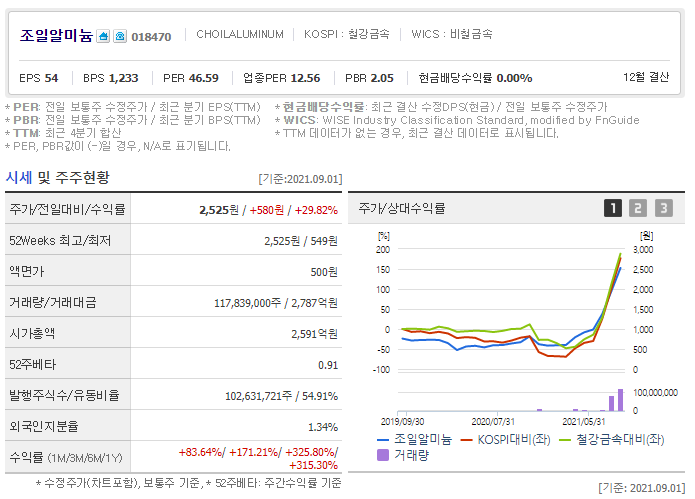
Task: Select the WICS definition footnote
Action: (457, 120)
